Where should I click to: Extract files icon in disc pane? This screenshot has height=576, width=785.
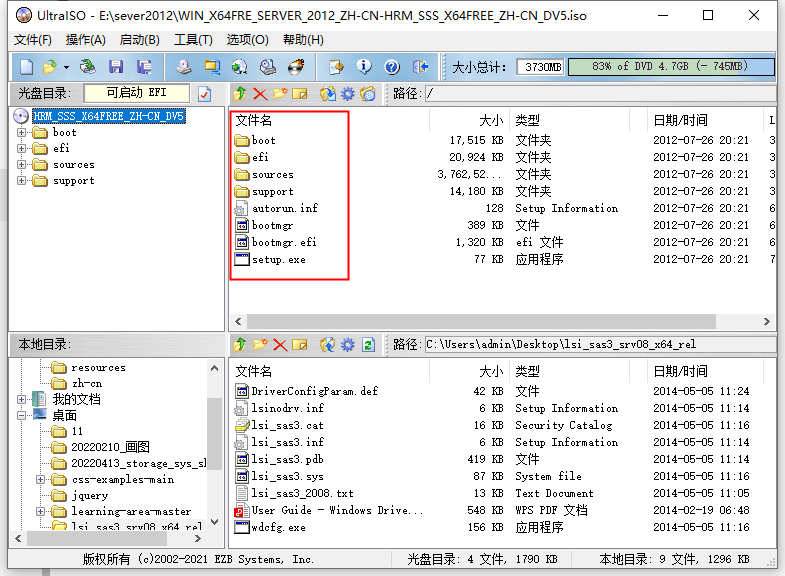328,94
